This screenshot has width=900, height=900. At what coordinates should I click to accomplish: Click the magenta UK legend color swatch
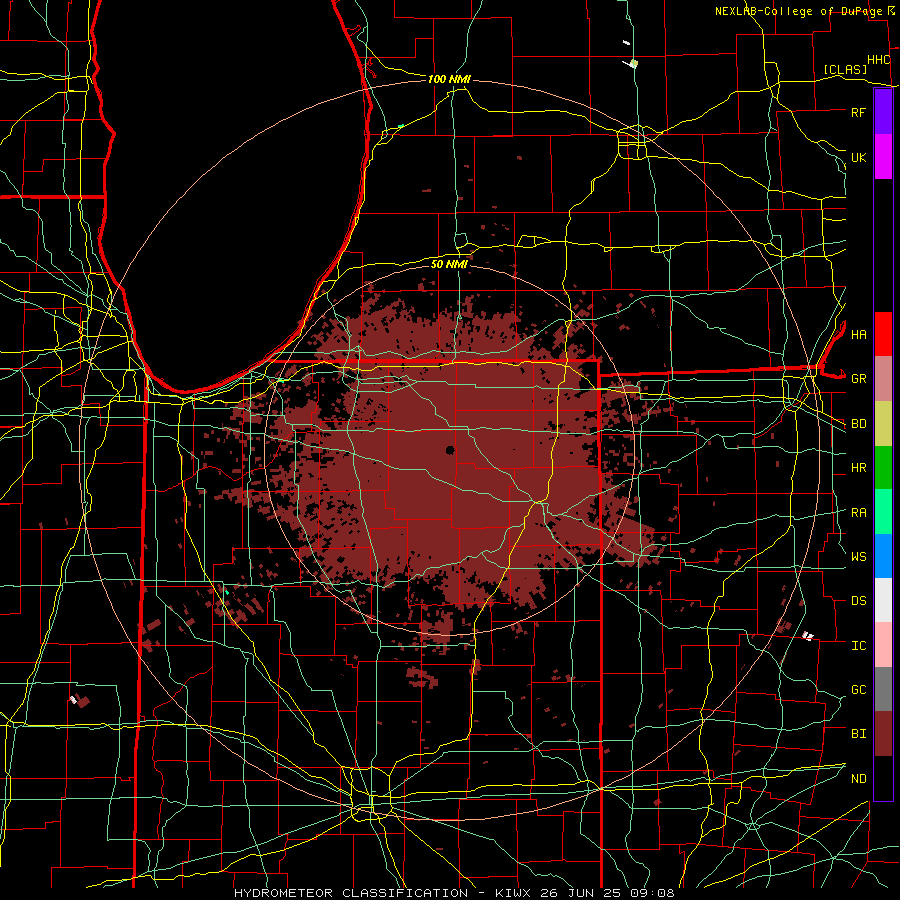click(x=883, y=157)
